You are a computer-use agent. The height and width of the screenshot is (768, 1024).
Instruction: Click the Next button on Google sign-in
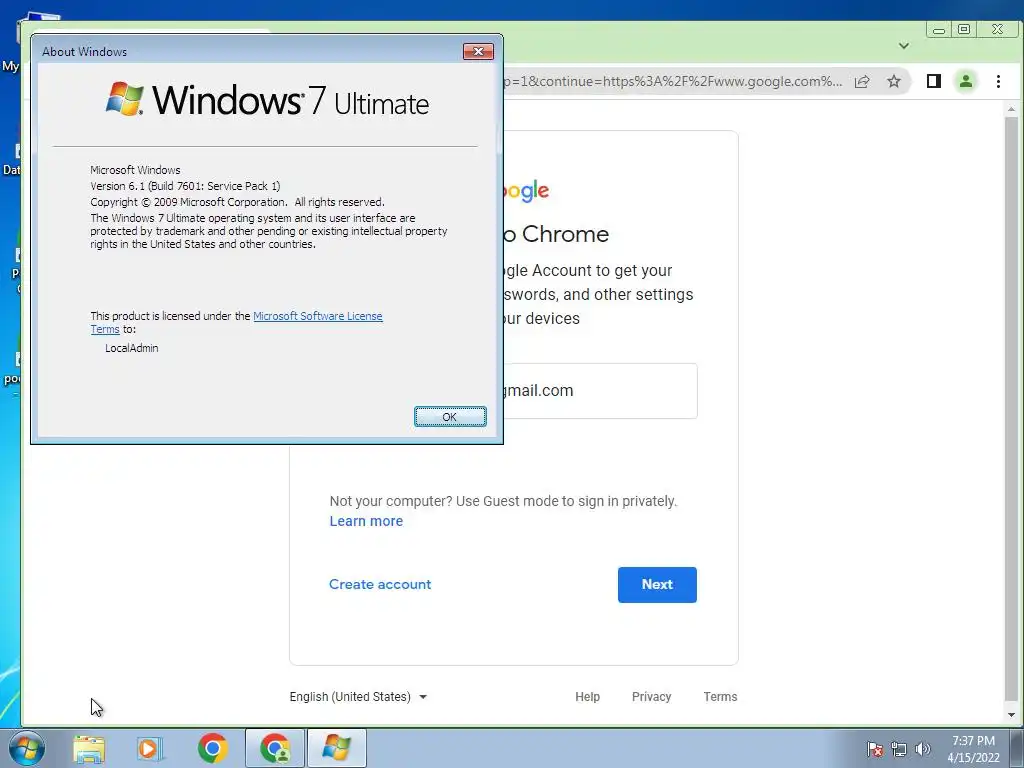click(657, 584)
